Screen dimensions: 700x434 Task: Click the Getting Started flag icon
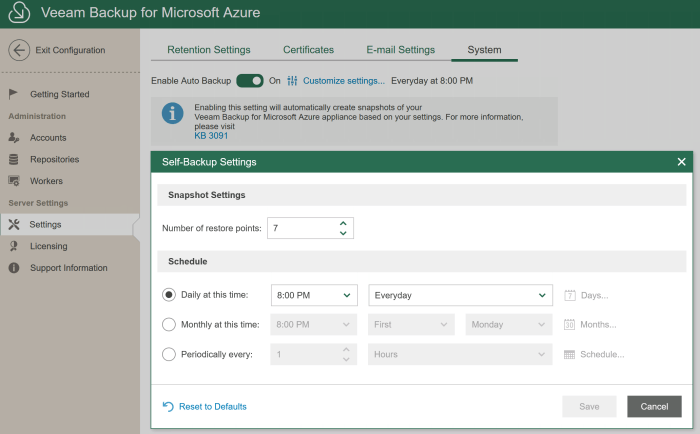click(x=13, y=94)
